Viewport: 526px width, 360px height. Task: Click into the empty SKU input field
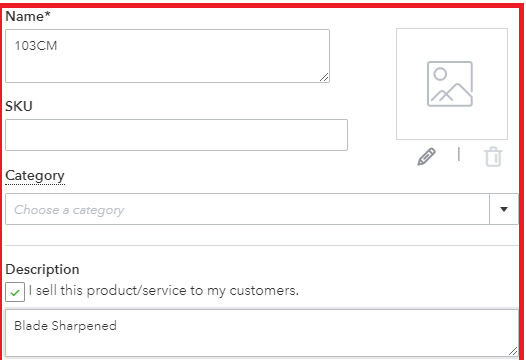(x=176, y=135)
